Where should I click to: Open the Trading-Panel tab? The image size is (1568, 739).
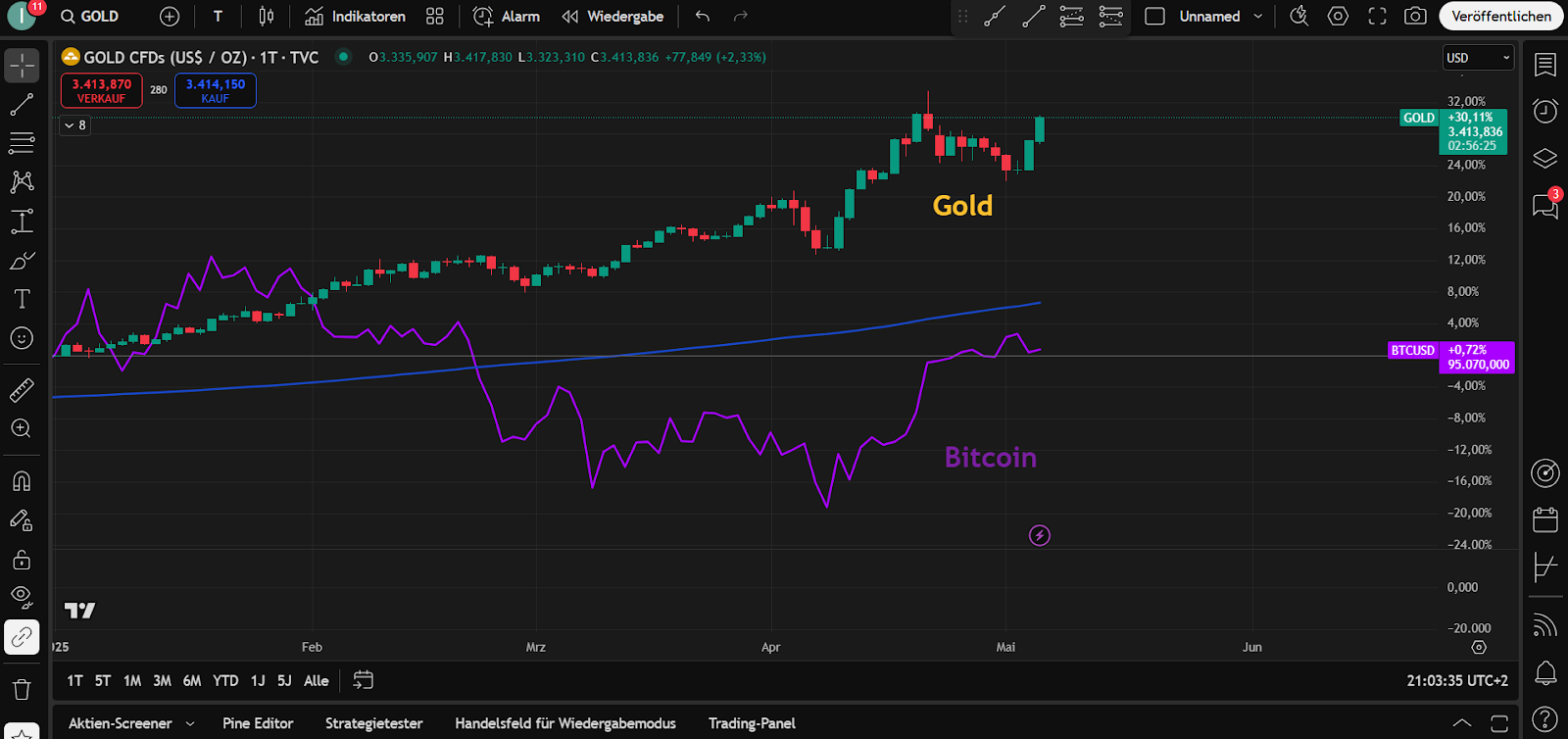(x=752, y=723)
